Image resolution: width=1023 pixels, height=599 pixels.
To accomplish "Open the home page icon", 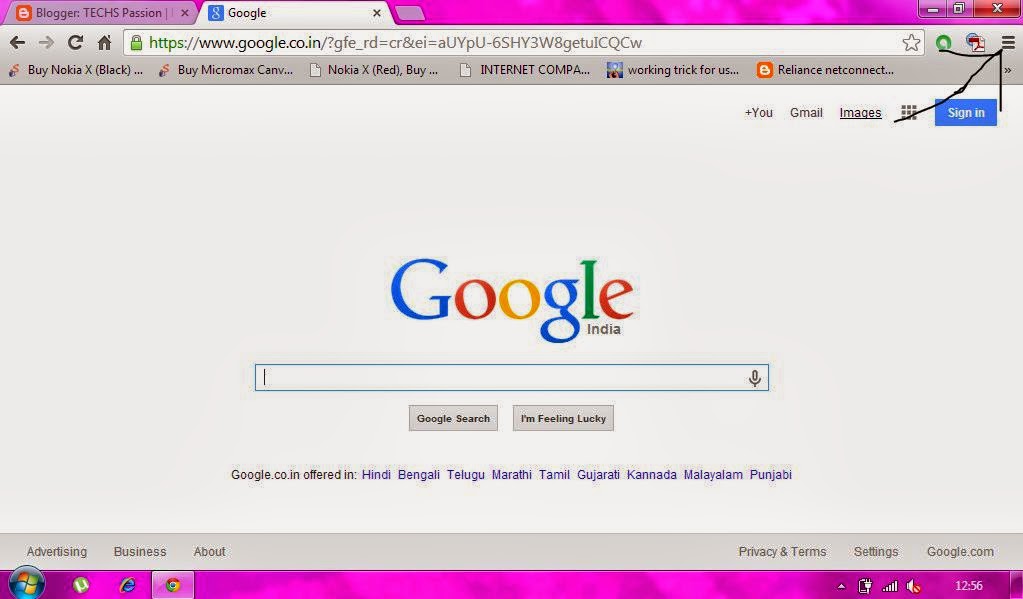I will pyautogui.click(x=104, y=43).
